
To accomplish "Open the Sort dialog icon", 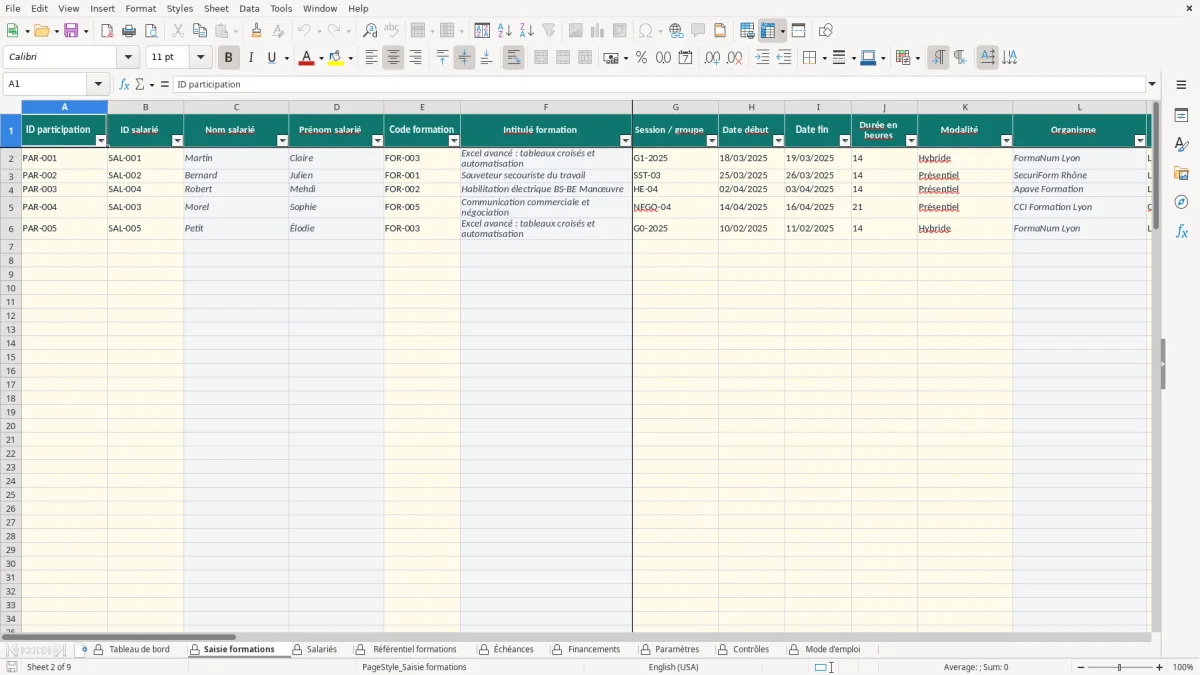I will click(x=482, y=31).
